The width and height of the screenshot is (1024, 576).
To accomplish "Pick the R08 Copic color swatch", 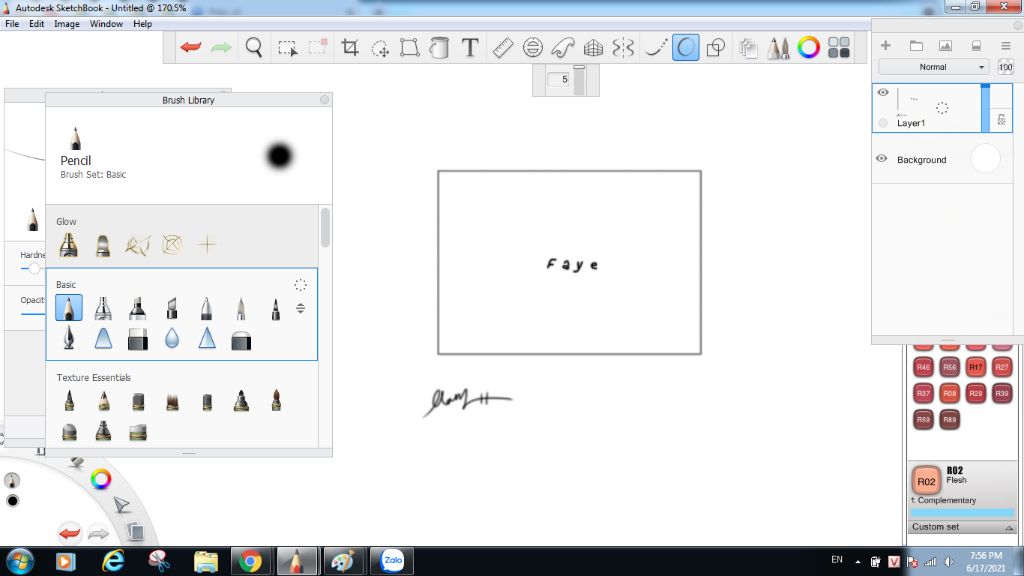I will [x=949, y=393].
